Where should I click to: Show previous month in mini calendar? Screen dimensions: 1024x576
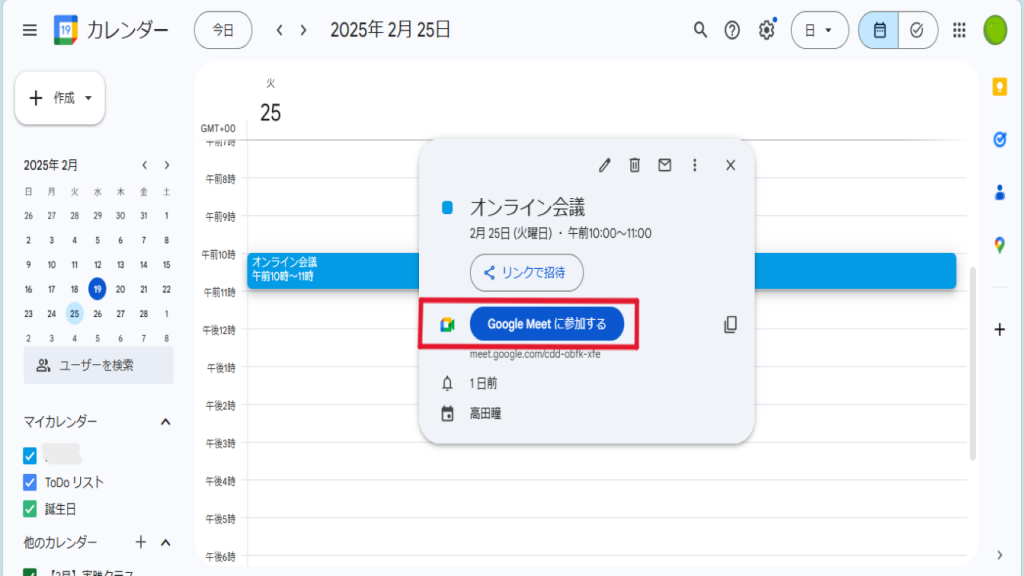point(144,165)
